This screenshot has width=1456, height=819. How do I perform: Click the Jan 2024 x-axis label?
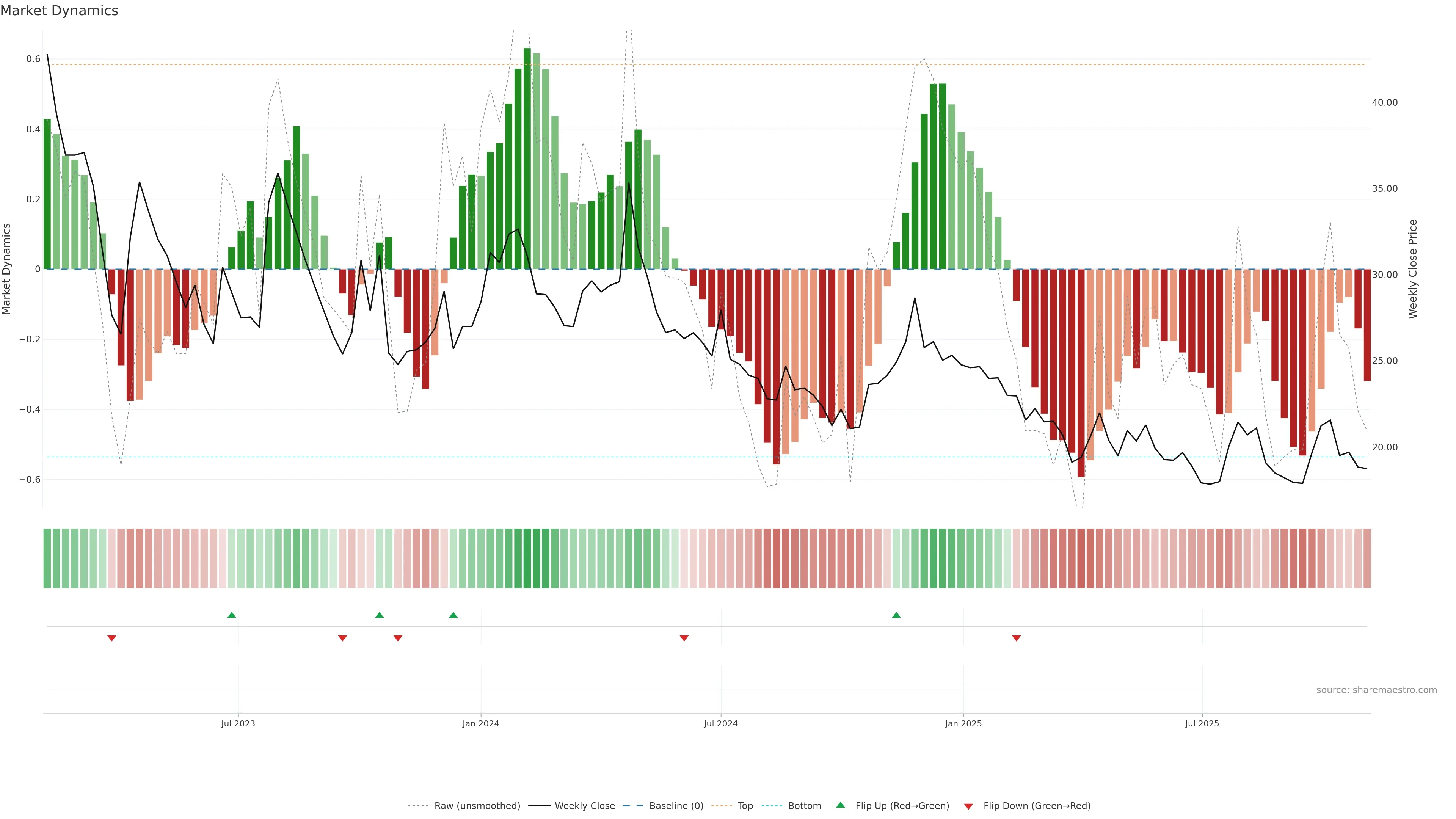coord(480,723)
